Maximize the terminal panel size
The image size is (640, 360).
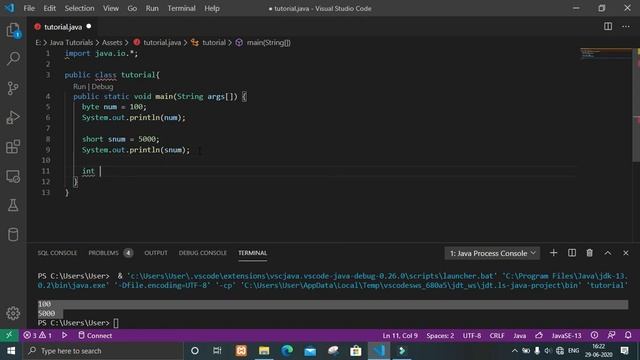[608, 253]
